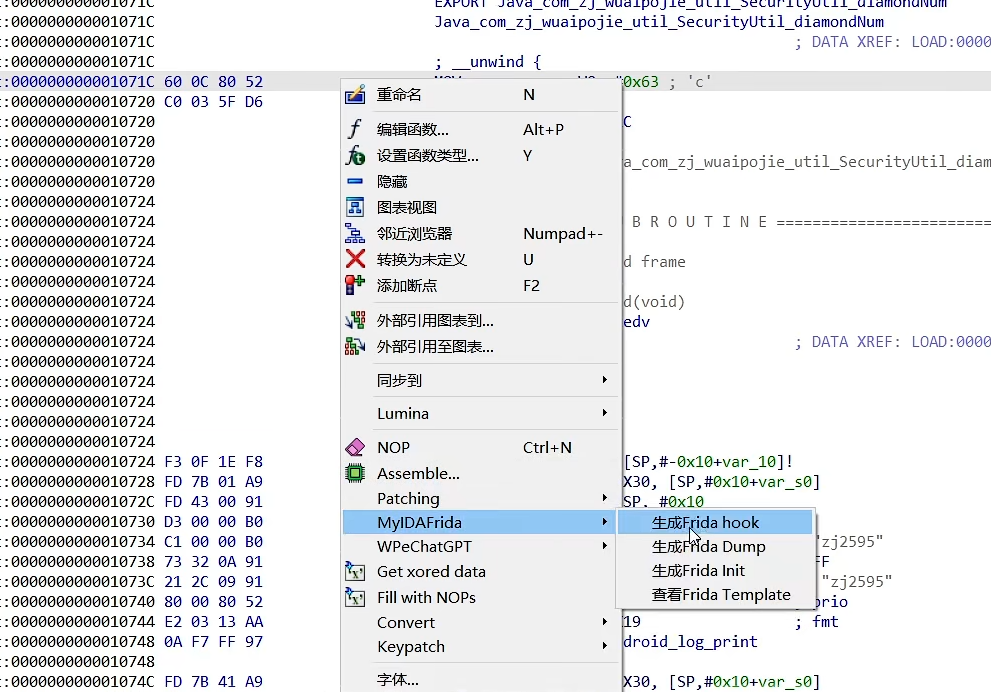Expand the Keypatch submenu
Screen dimensions: 991x692
(480, 646)
